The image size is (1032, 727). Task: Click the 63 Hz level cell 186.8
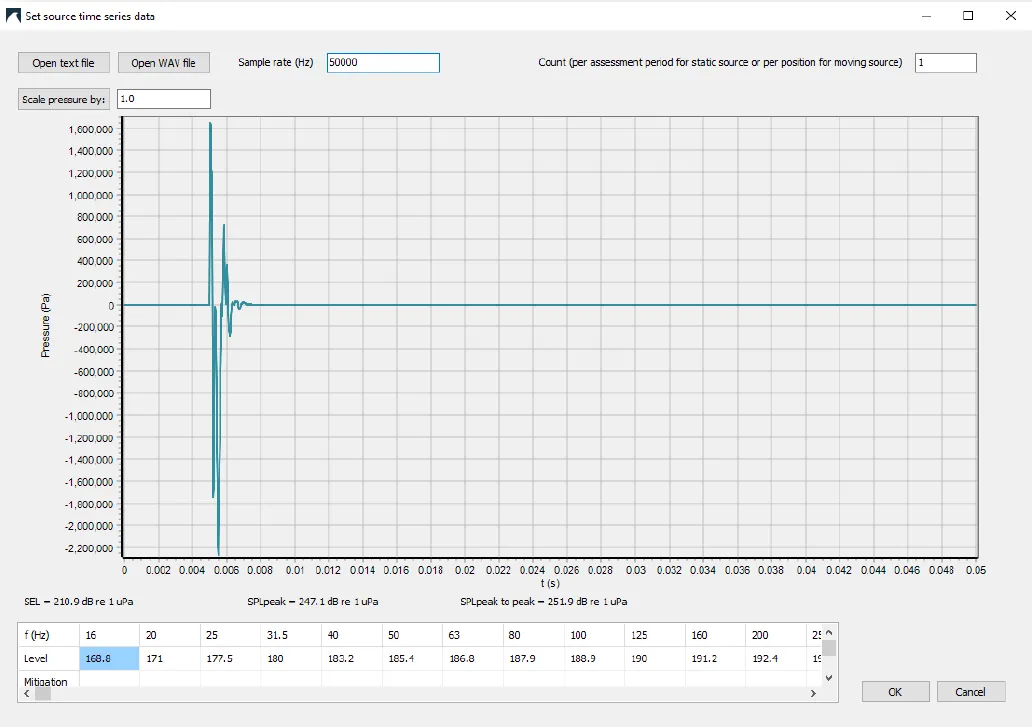point(534,659)
